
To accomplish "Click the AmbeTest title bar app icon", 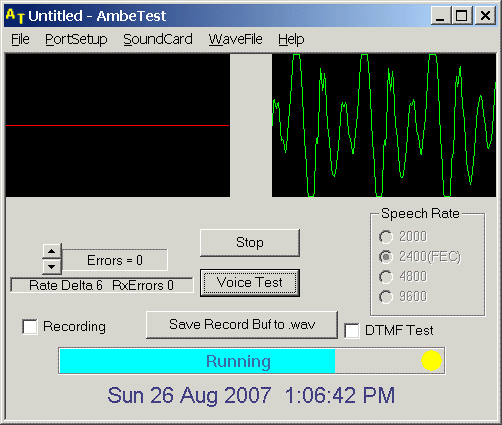I will click(15, 16).
